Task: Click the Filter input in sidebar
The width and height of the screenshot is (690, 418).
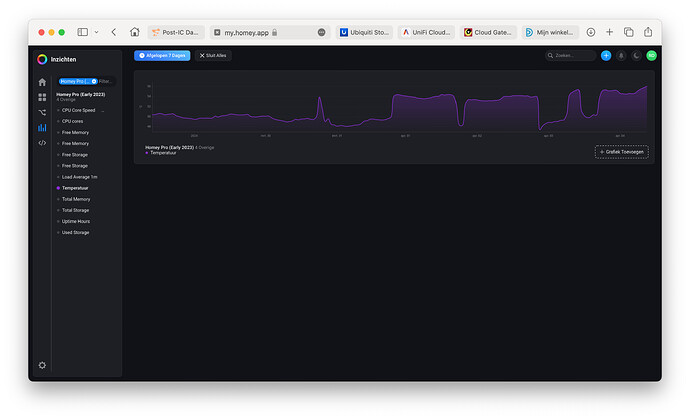Action: pyautogui.click(x=106, y=81)
